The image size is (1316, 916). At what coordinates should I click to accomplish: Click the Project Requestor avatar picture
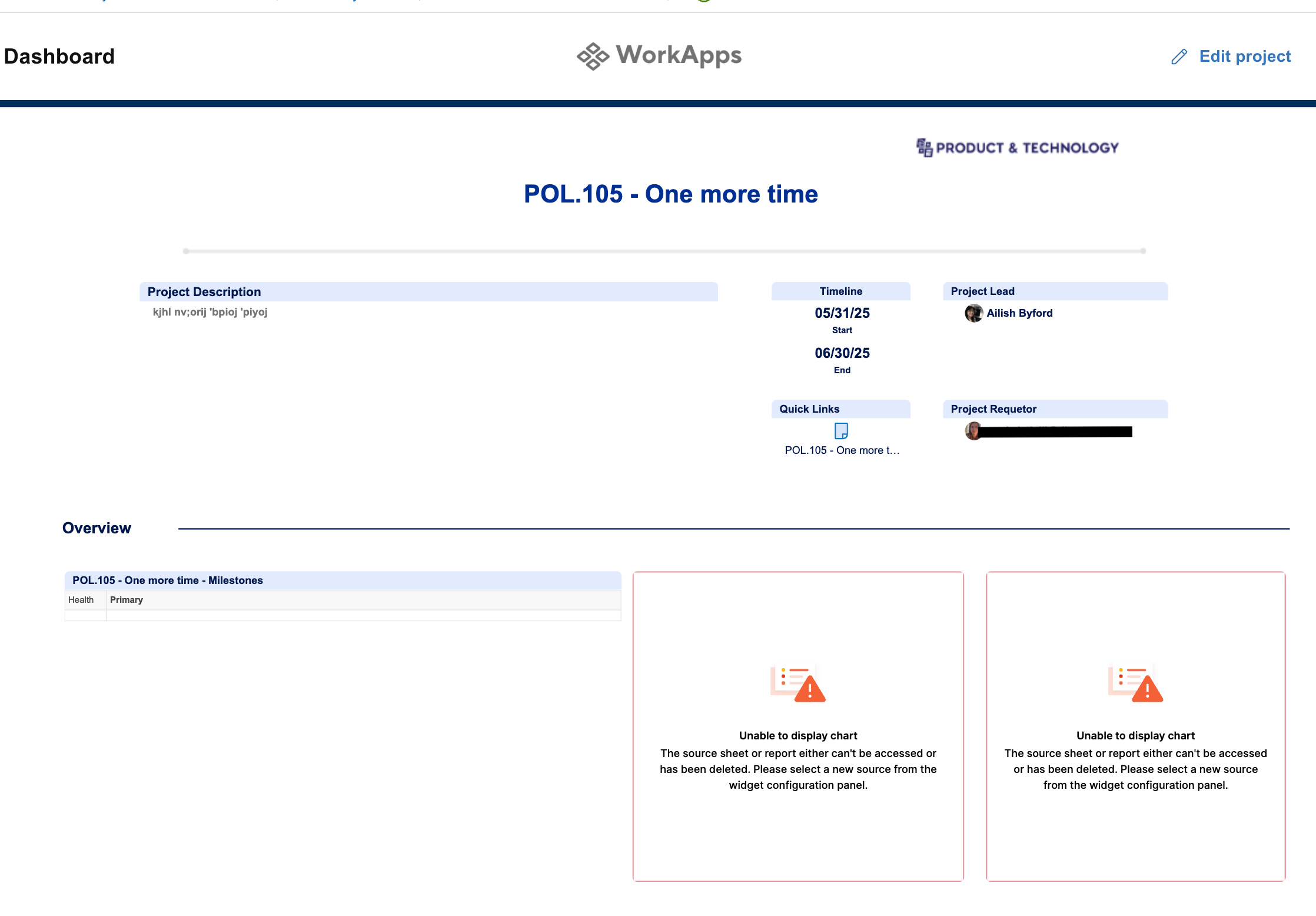[973, 431]
